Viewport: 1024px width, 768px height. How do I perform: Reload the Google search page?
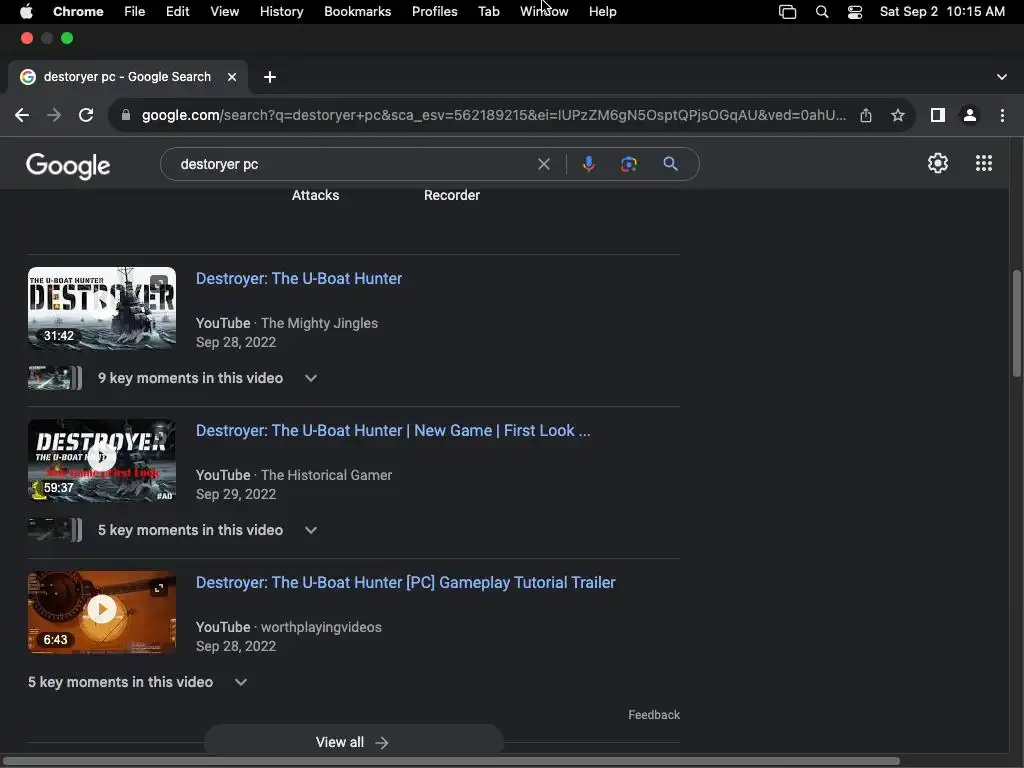tap(86, 116)
